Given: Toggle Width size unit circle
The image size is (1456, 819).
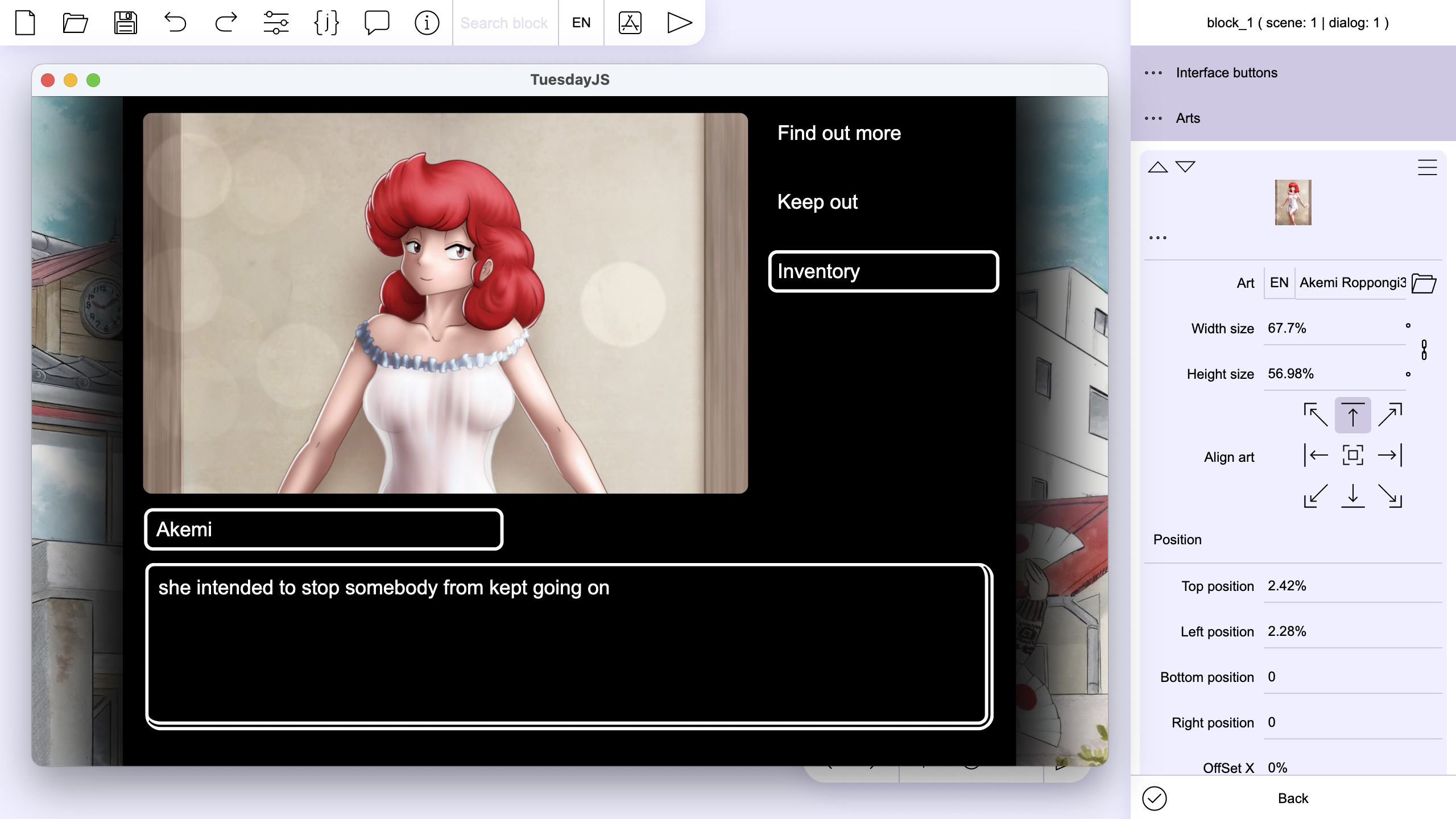Looking at the screenshot, I should click(x=1408, y=326).
